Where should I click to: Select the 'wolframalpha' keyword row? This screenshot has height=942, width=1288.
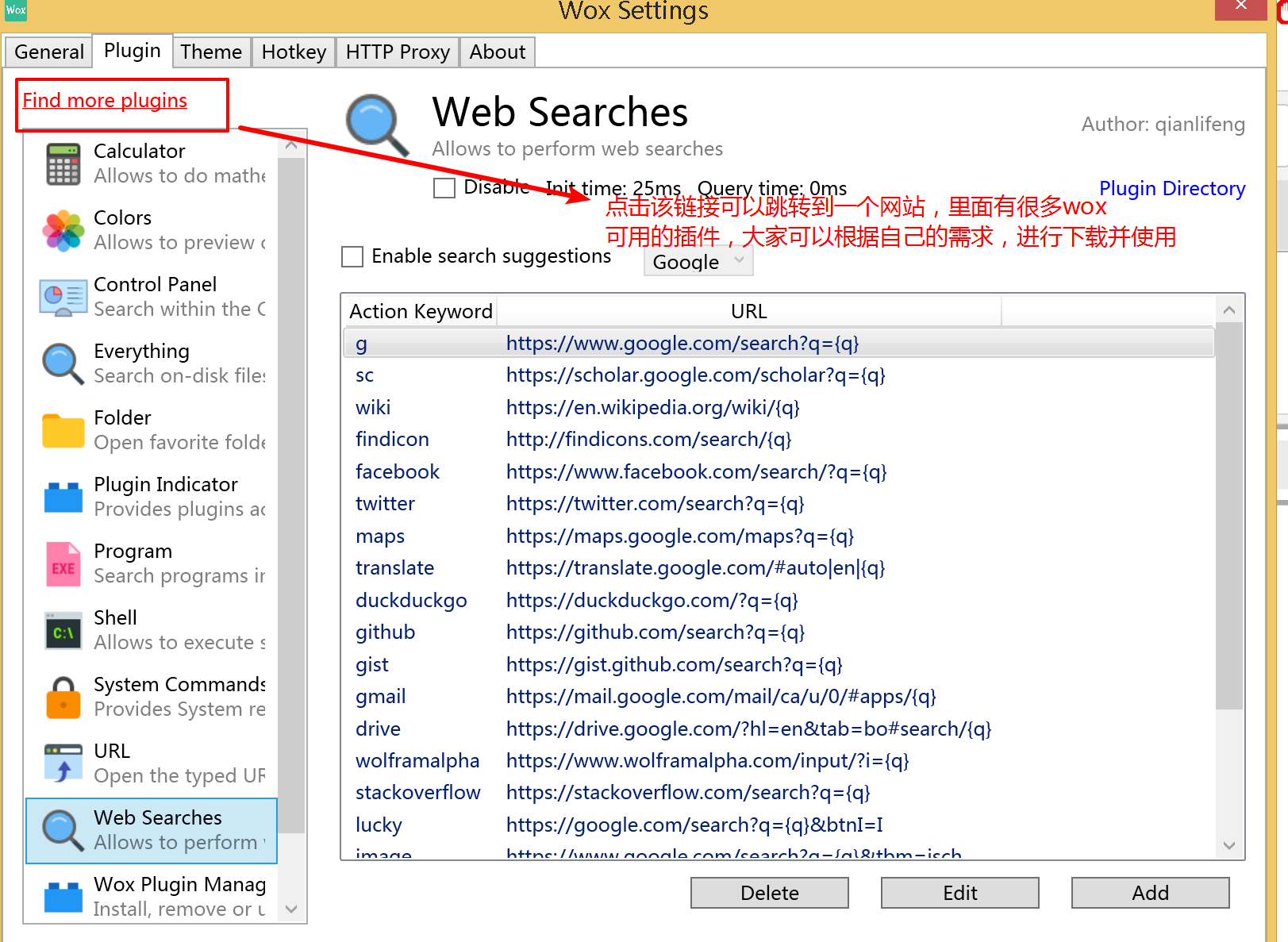[779, 761]
